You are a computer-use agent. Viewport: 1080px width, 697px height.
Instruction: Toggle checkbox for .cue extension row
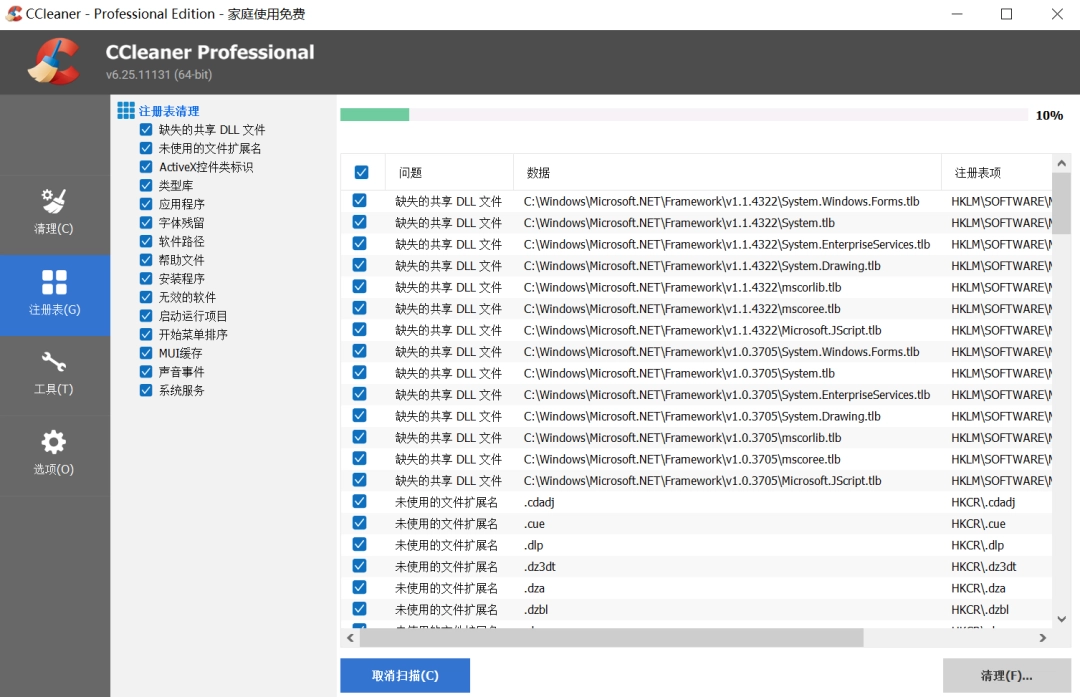coord(359,523)
